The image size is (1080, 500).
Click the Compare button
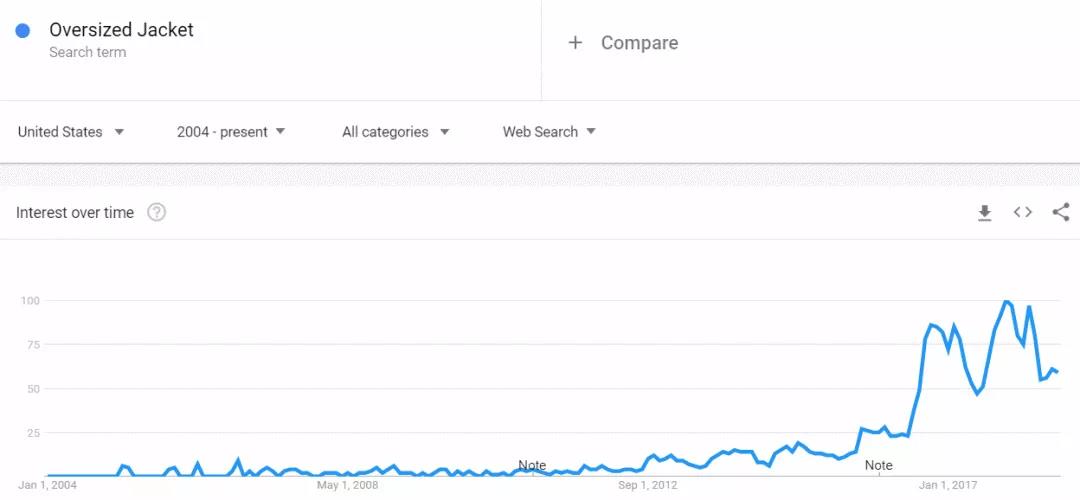pos(638,43)
